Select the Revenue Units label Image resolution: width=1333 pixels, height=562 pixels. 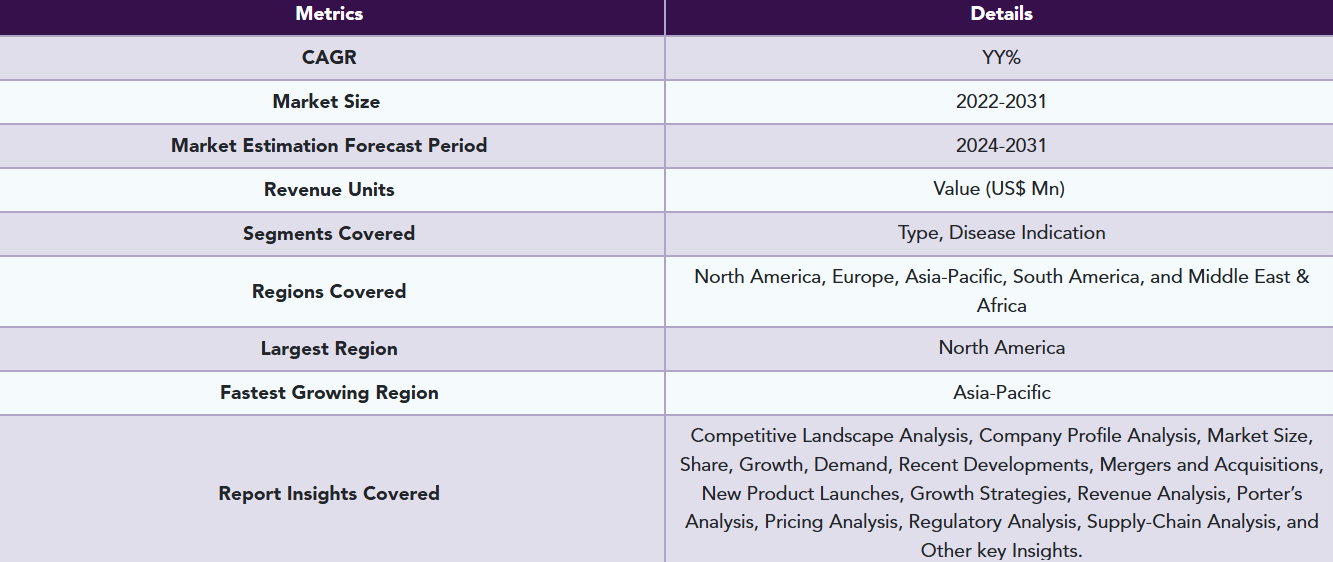329,190
